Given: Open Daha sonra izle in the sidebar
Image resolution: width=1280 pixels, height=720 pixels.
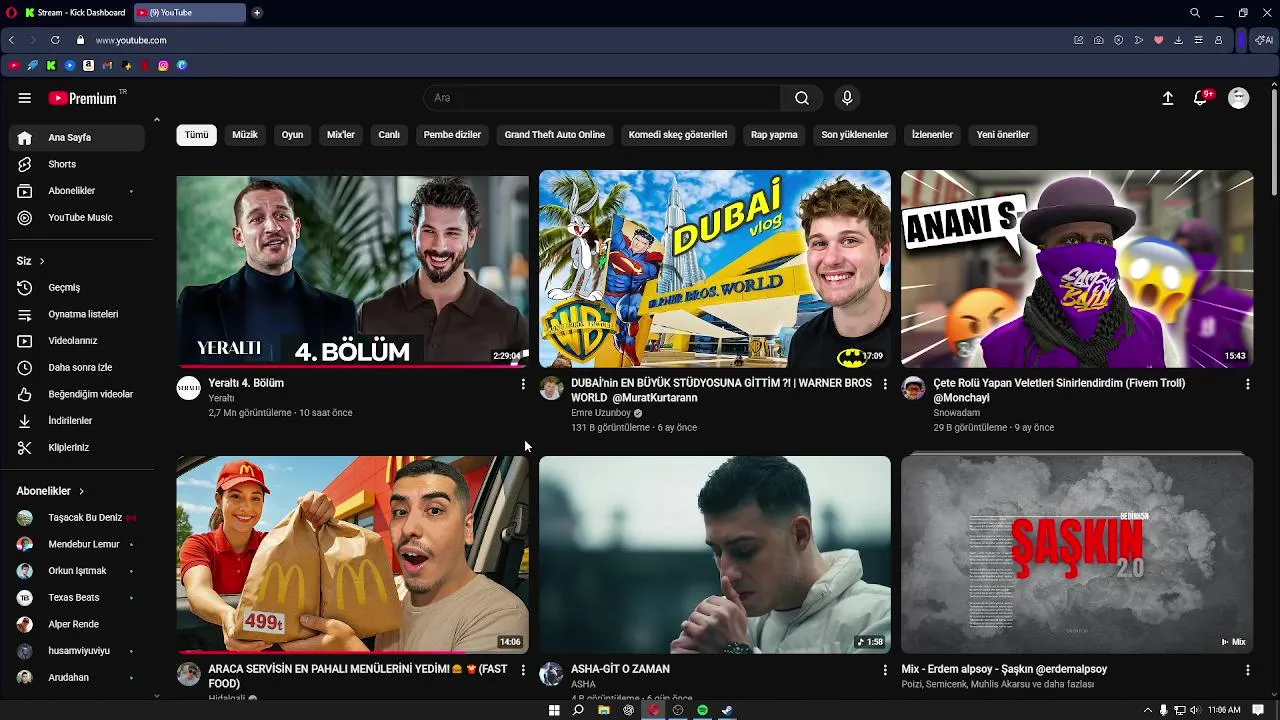Looking at the screenshot, I should [76, 368].
